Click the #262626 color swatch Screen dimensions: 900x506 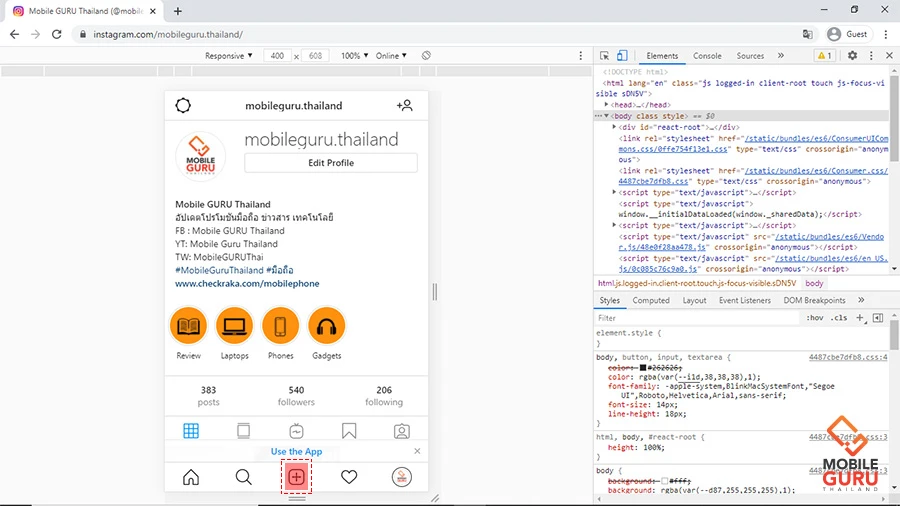tap(644, 367)
